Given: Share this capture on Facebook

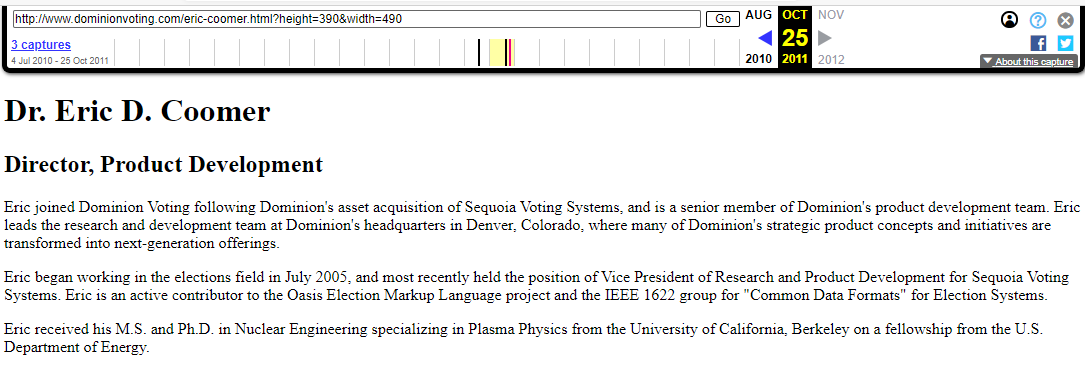Looking at the screenshot, I should pyautogui.click(x=1038, y=43).
